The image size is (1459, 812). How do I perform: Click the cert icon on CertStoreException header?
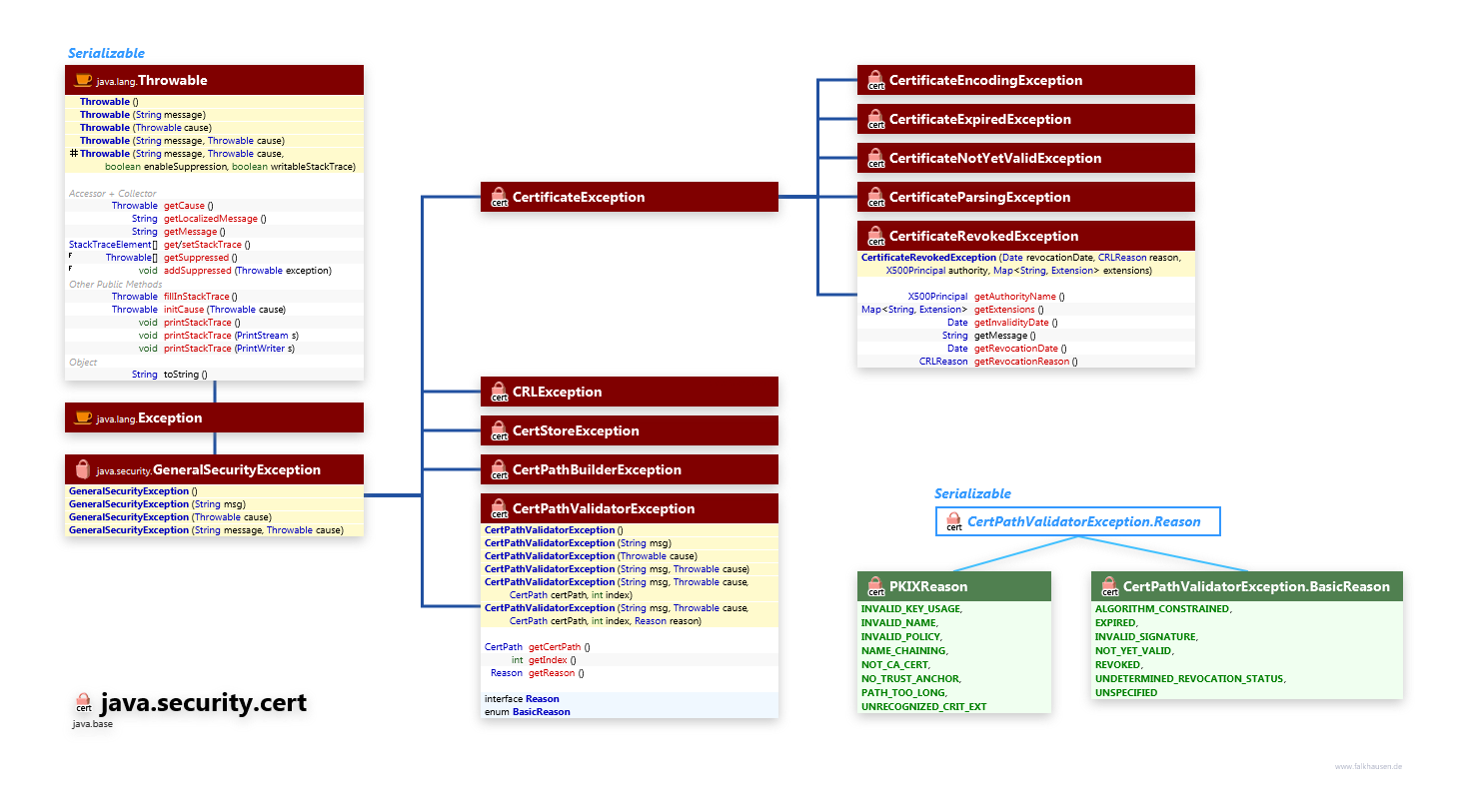click(x=500, y=430)
